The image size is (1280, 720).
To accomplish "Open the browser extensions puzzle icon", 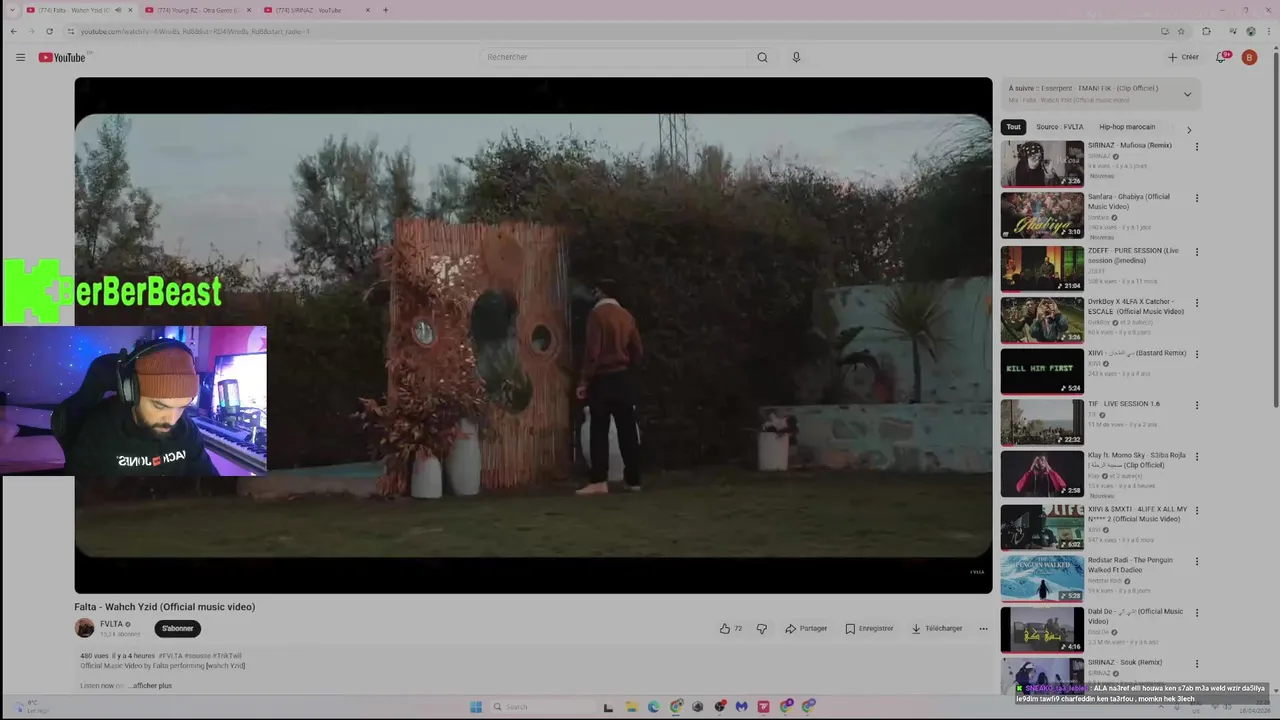I will pos(1206,31).
